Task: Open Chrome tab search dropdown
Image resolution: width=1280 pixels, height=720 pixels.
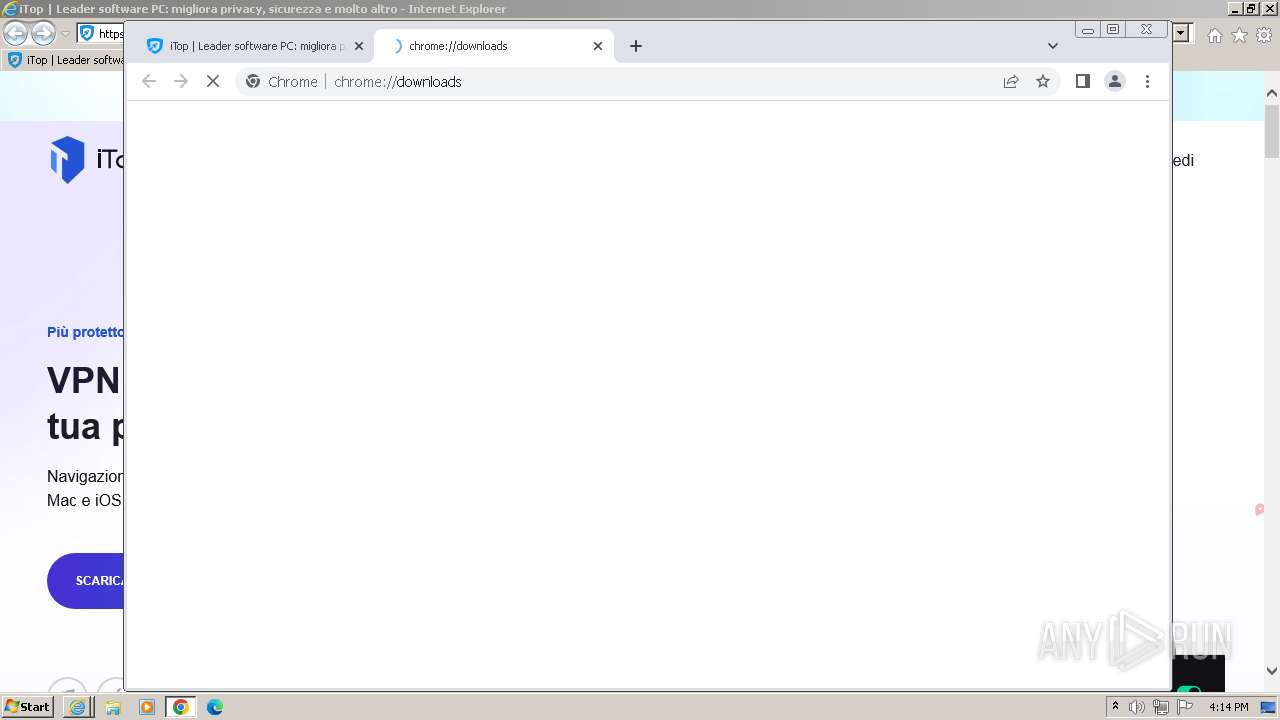Action: (x=1053, y=46)
